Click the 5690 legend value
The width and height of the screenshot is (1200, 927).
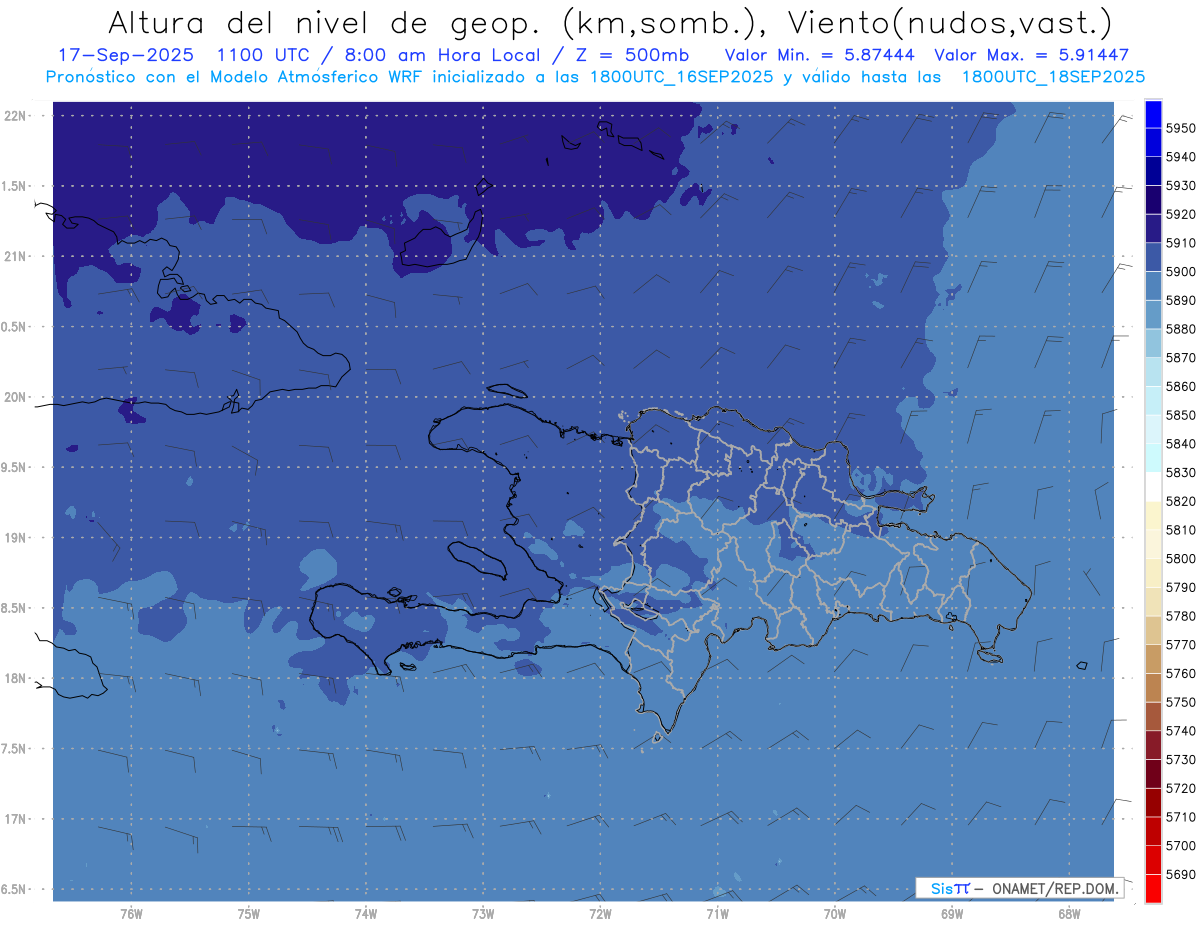1180,874
